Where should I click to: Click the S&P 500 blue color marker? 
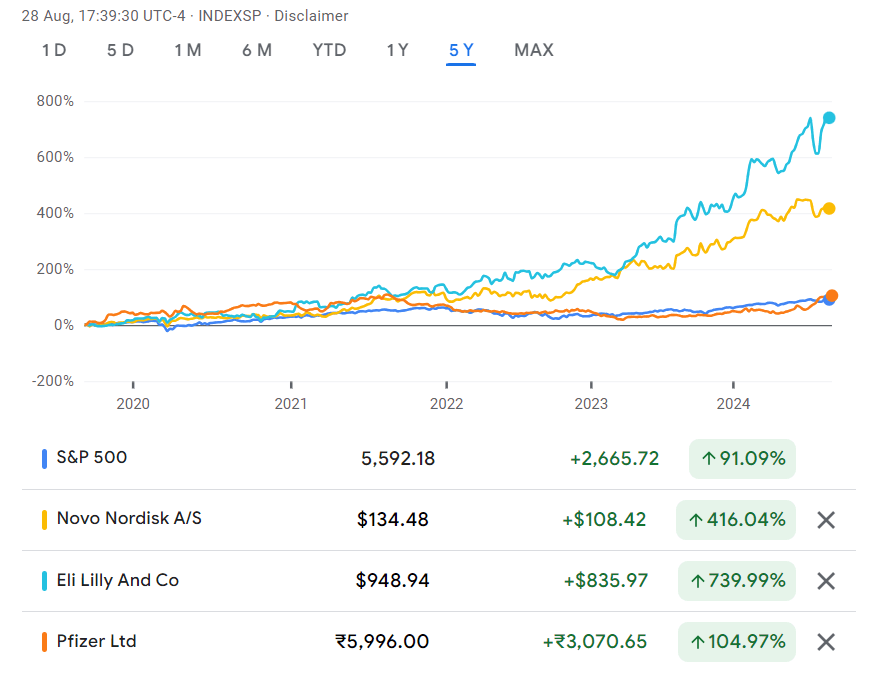tap(44, 459)
